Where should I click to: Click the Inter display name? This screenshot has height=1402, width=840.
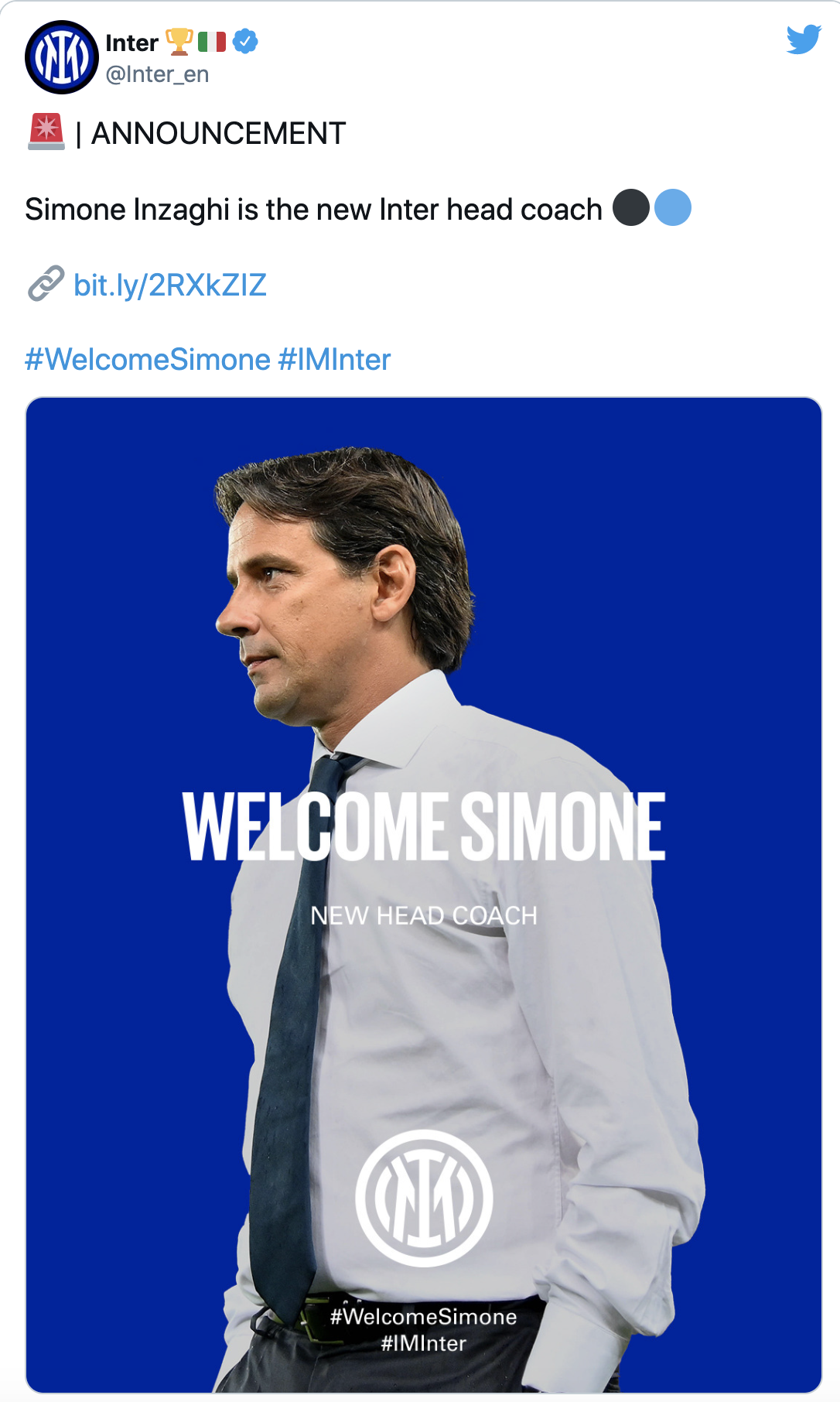point(132,43)
